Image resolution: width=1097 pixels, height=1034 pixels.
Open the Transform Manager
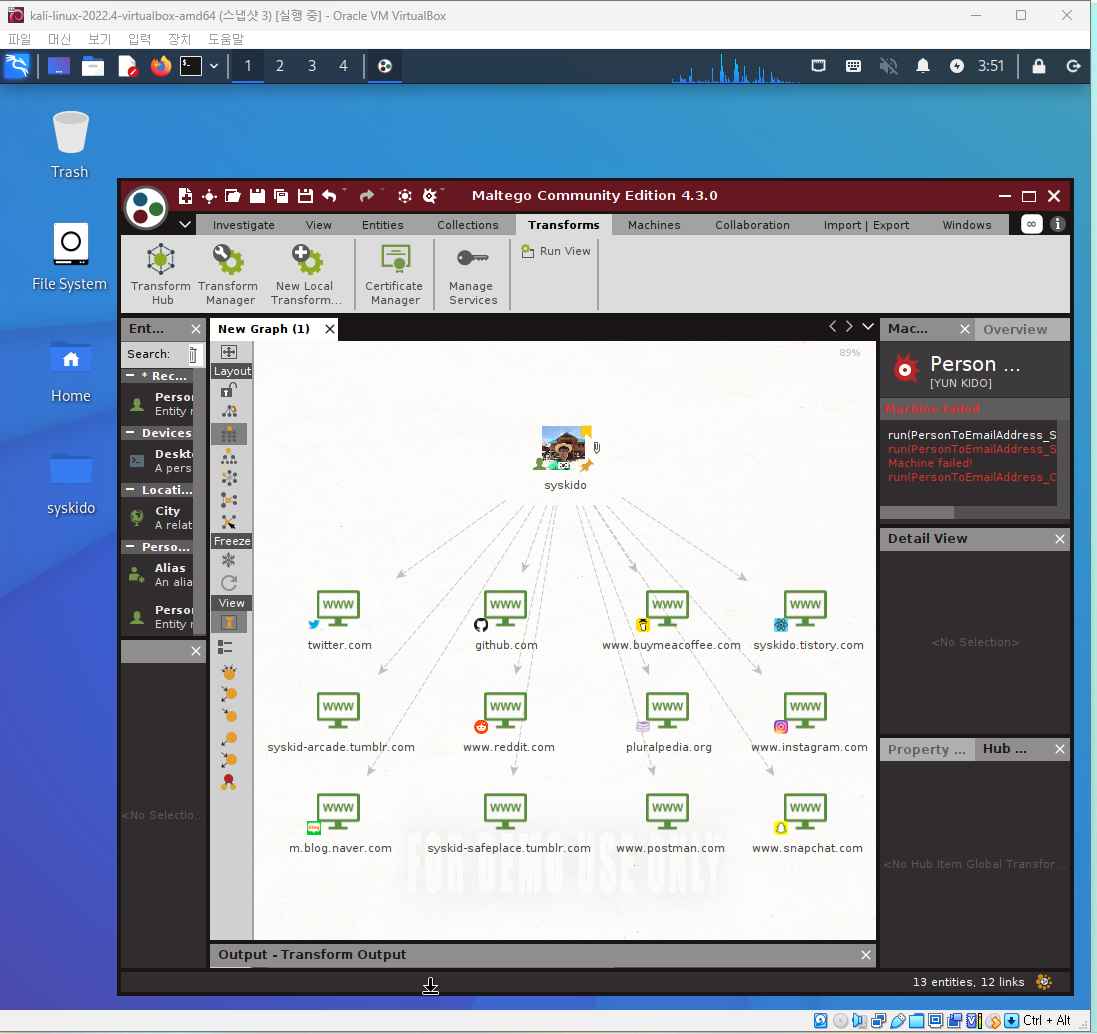click(229, 274)
